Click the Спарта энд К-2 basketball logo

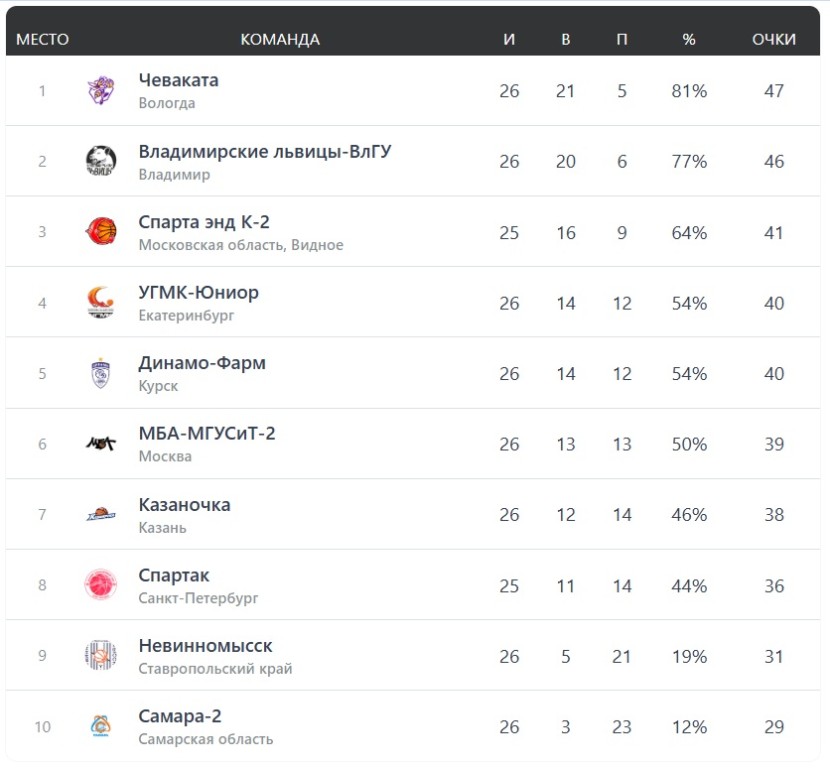(x=100, y=232)
